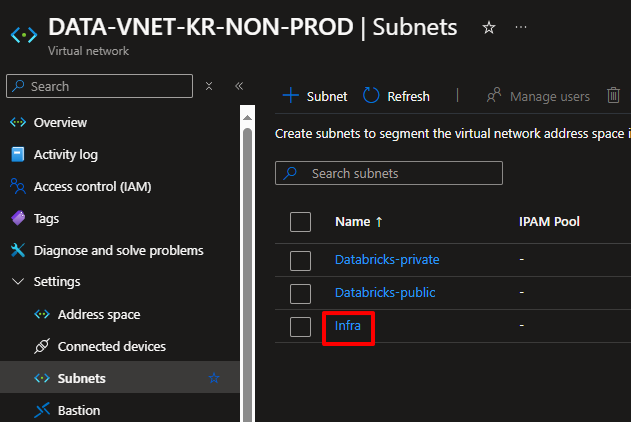Click the sidebar vertical scrollbar thumb
The height and width of the screenshot is (422, 631).
[x=247, y=274]
